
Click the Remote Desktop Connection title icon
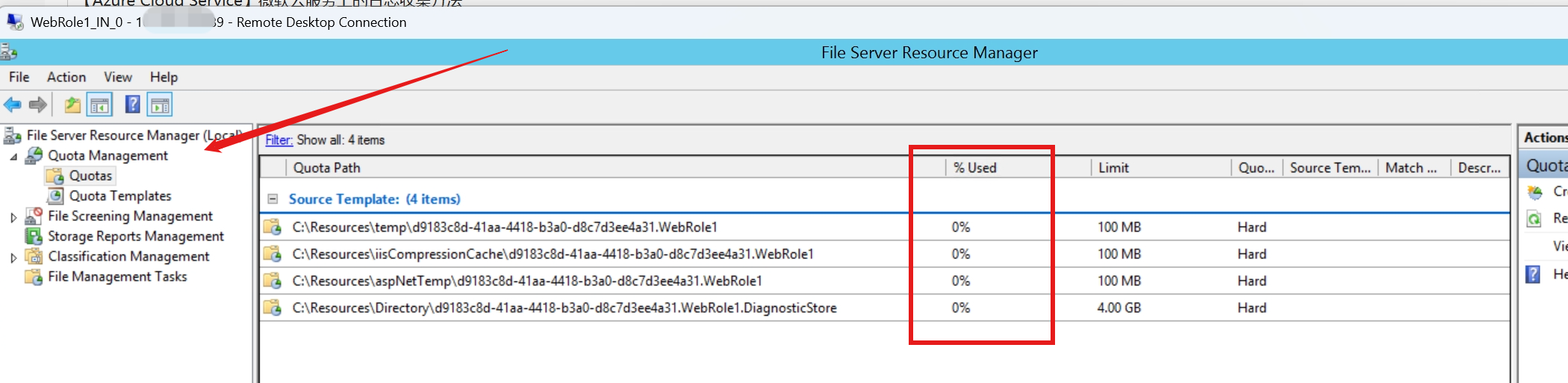coord(15,22)
